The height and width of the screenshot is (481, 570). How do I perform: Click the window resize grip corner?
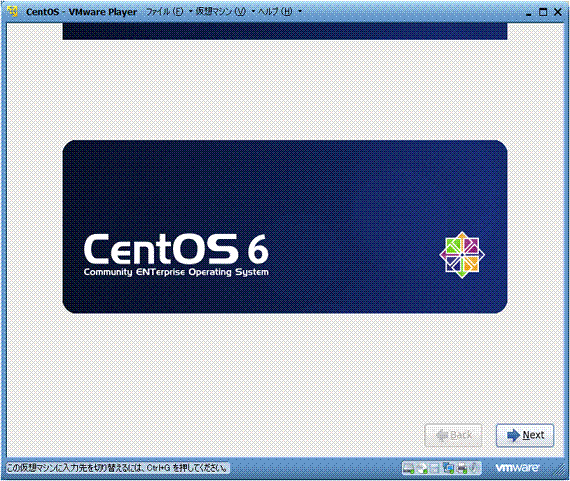click(x=562, y=472)
